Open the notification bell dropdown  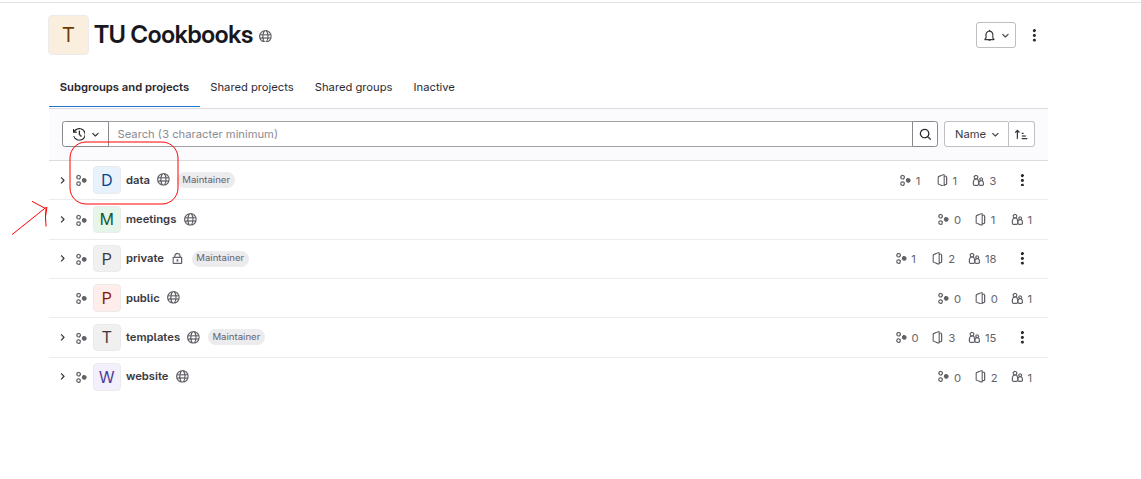tap(995, 35)
